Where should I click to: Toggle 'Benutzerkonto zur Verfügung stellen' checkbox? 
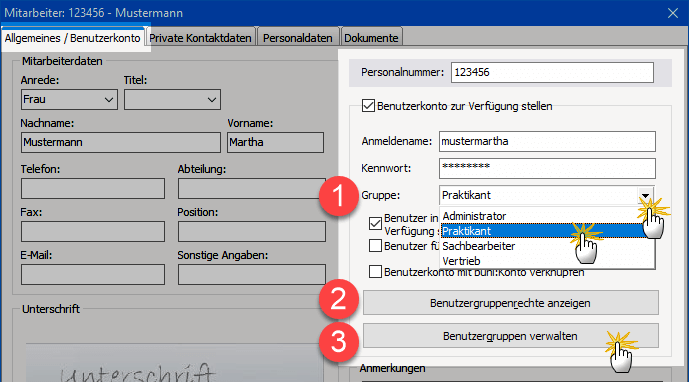coord(368,106)
